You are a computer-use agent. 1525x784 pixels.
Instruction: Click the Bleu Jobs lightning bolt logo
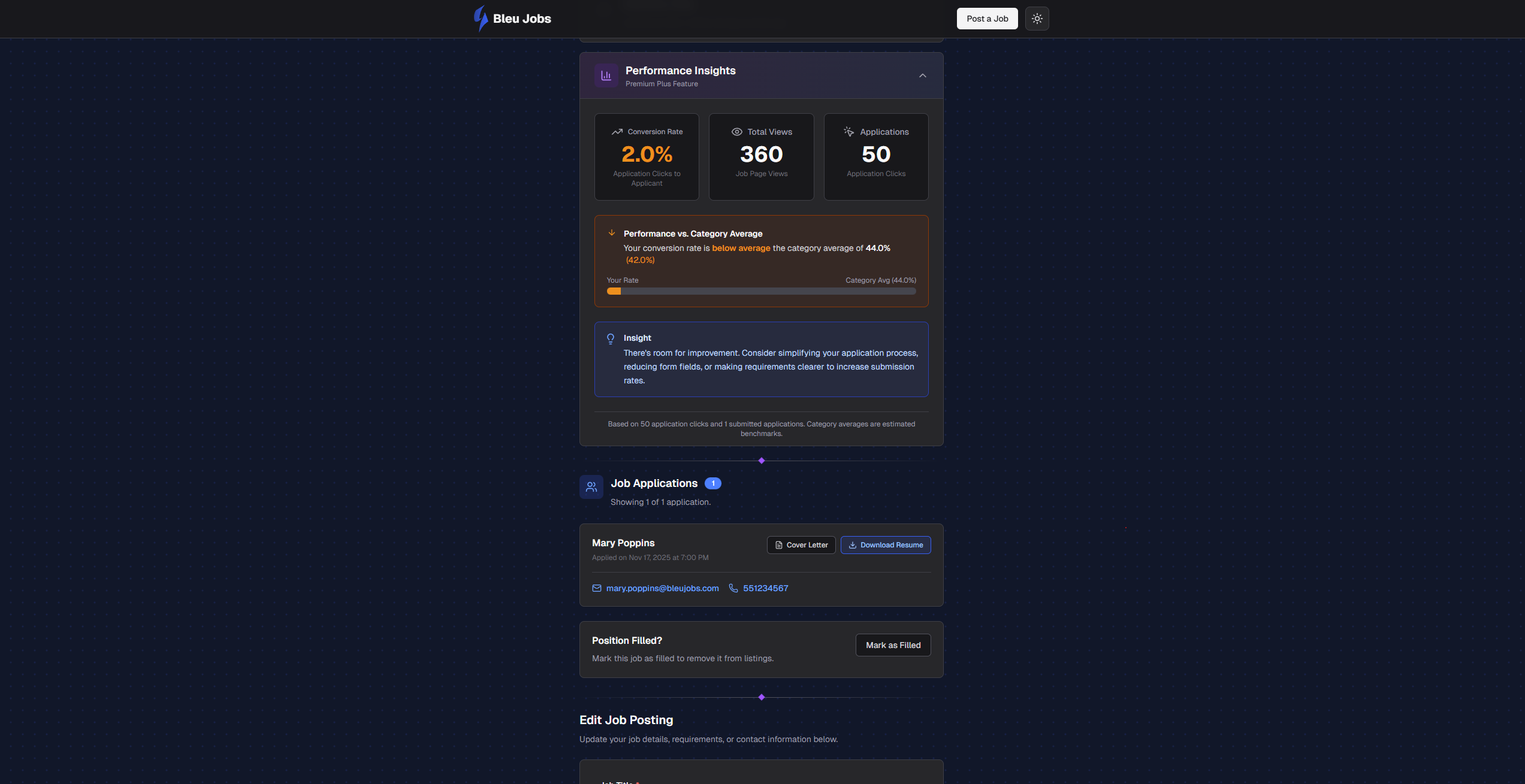click(480, 19)
